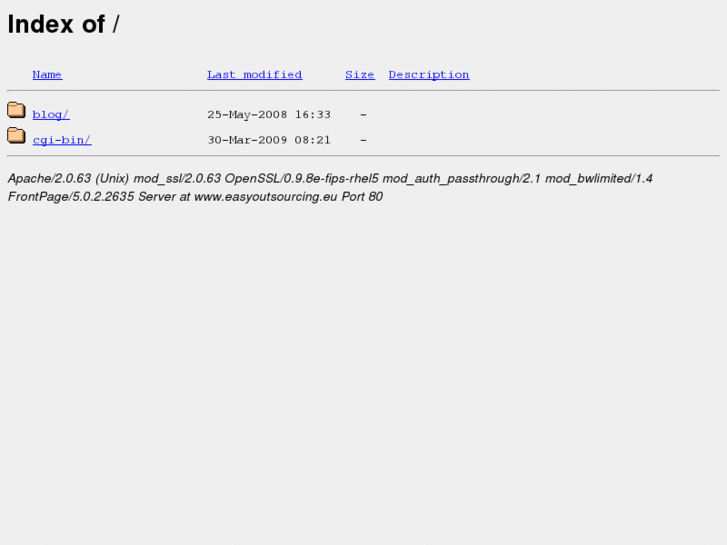Click the size dash in blog/ row

click(x=364, y=115)
